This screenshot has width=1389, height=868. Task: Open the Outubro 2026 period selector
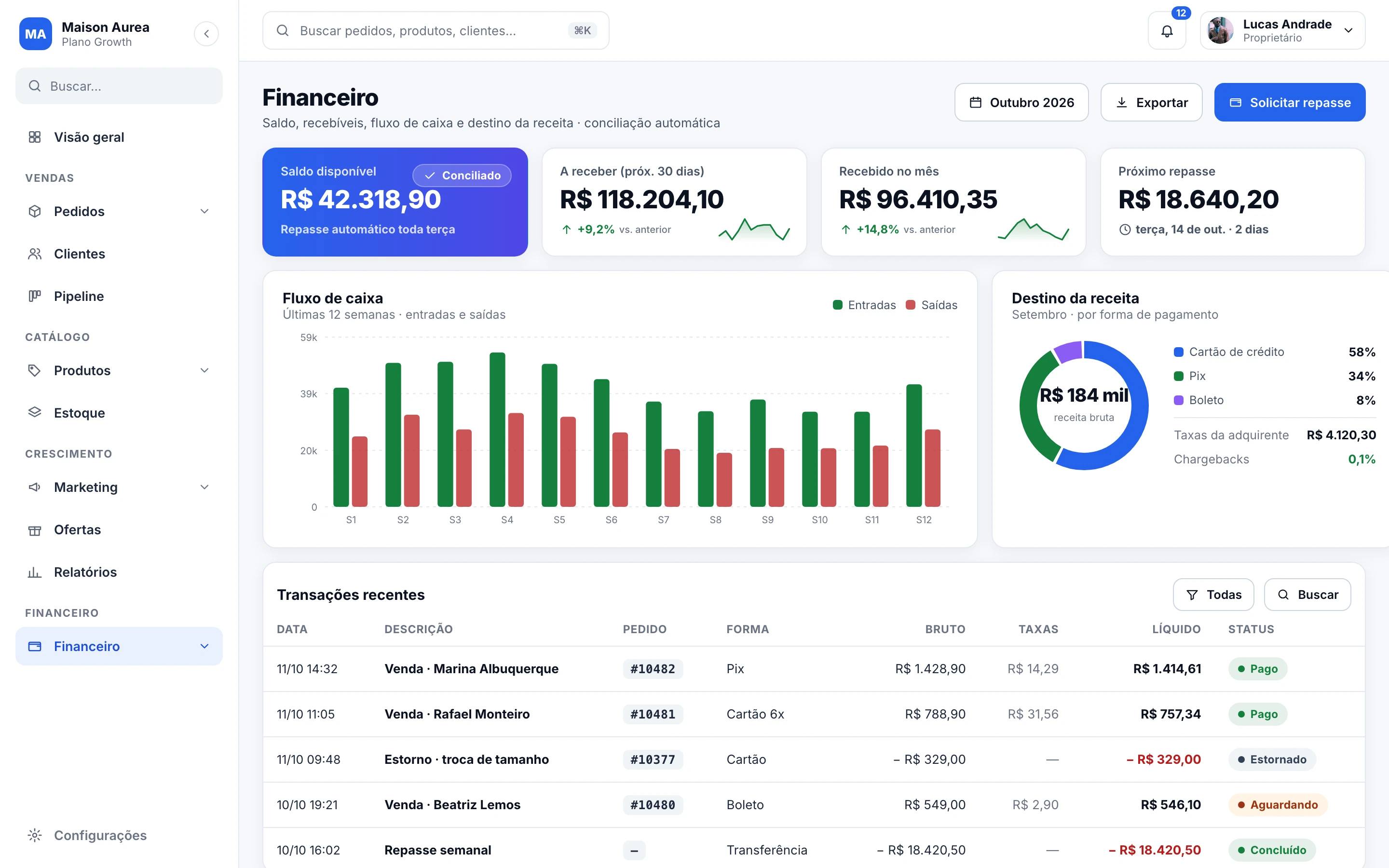tap(1021, 102)
